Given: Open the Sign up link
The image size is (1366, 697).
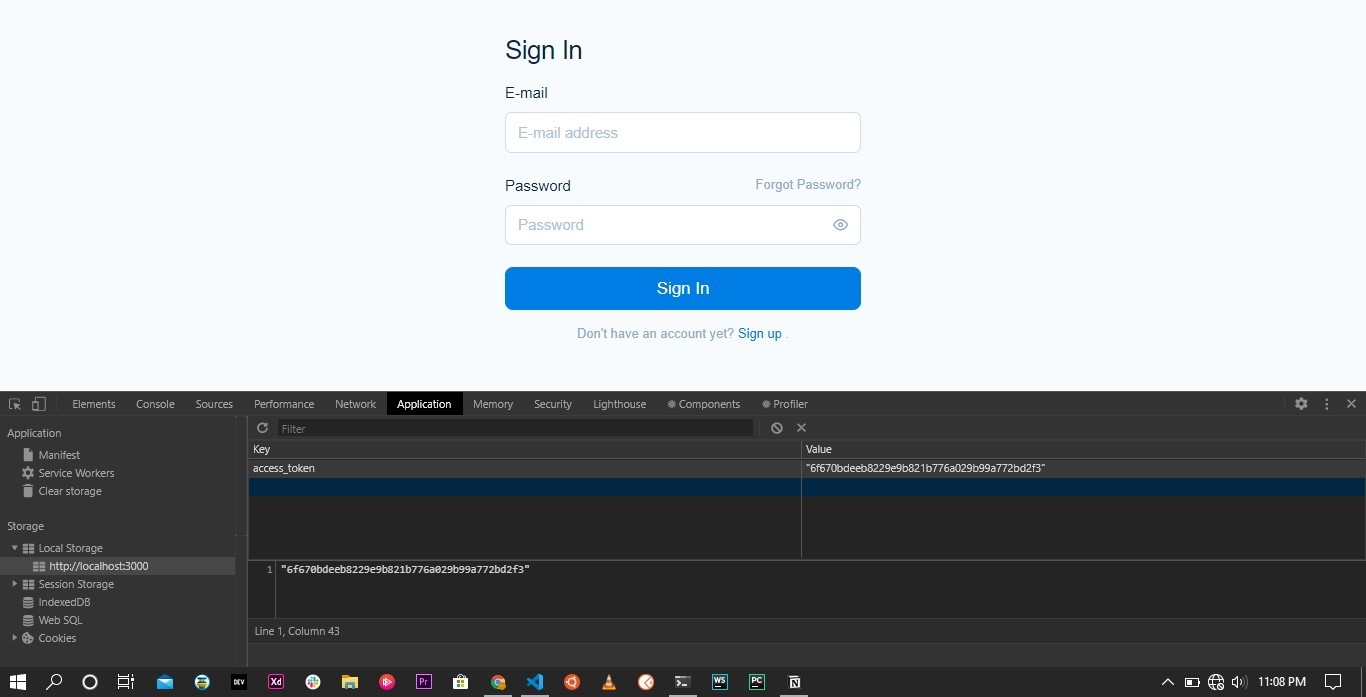Looking at the screenshot, I should click(x=758, y=333).
